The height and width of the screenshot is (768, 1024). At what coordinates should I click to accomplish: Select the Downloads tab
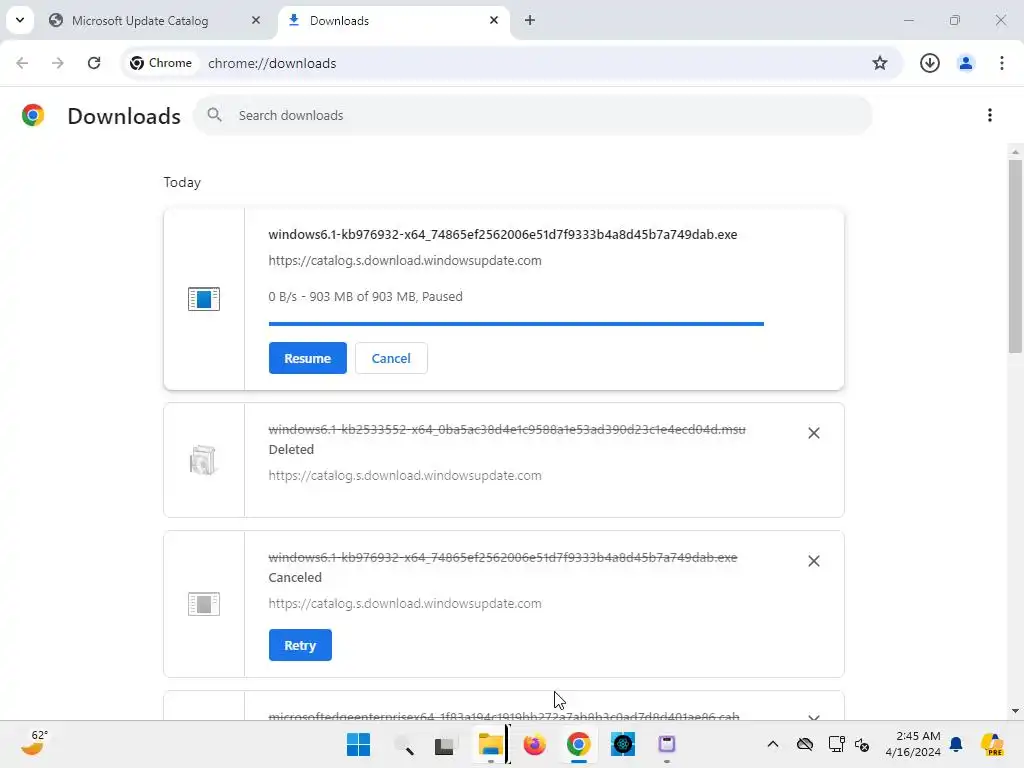(x=338, y=21)
